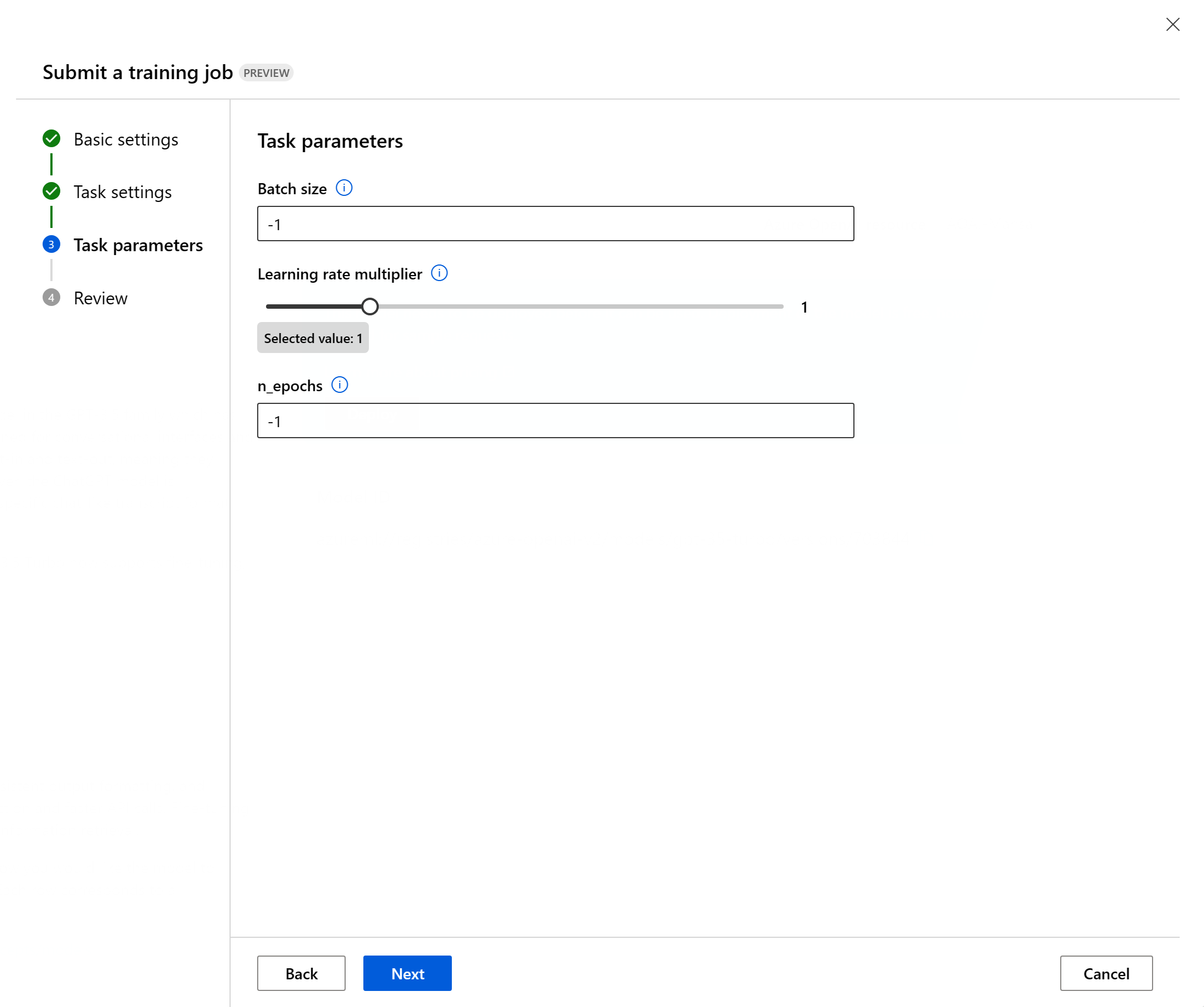The image size is (1204, 1007).
Task: Select the Task parameters step label
Action: [138, 246]
